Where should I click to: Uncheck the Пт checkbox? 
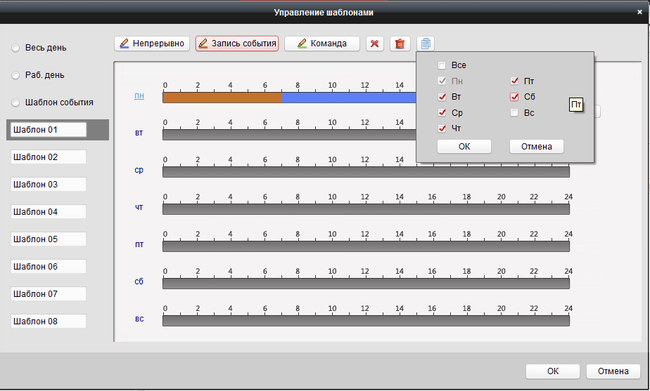coord(514,81)
